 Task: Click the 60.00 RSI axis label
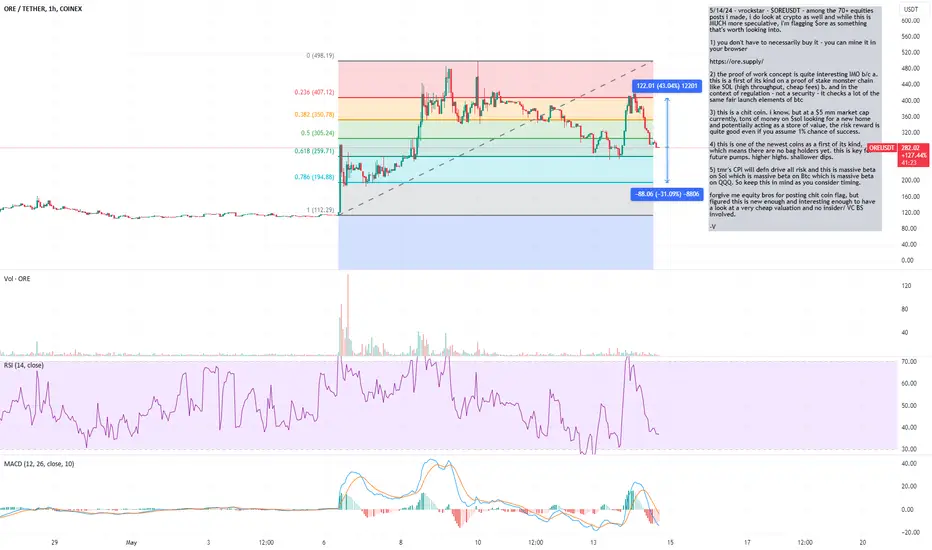point(911,384)
